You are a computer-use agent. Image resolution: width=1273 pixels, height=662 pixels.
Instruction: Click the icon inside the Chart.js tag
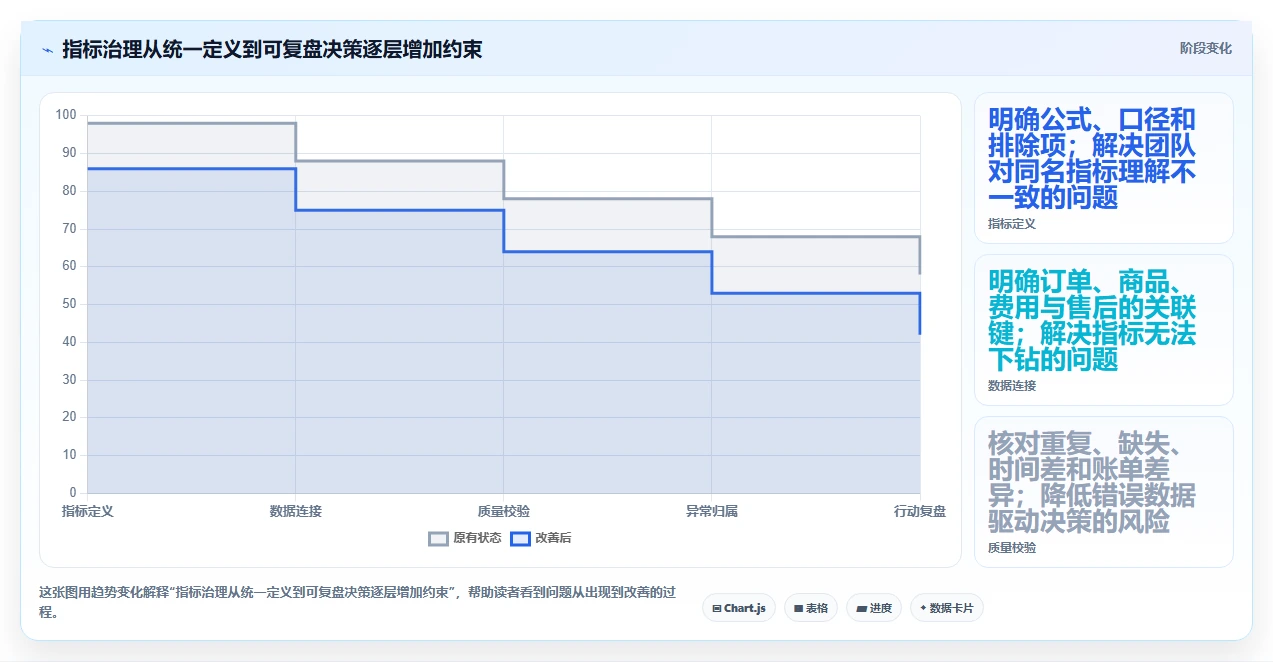[x=716, y=608]
